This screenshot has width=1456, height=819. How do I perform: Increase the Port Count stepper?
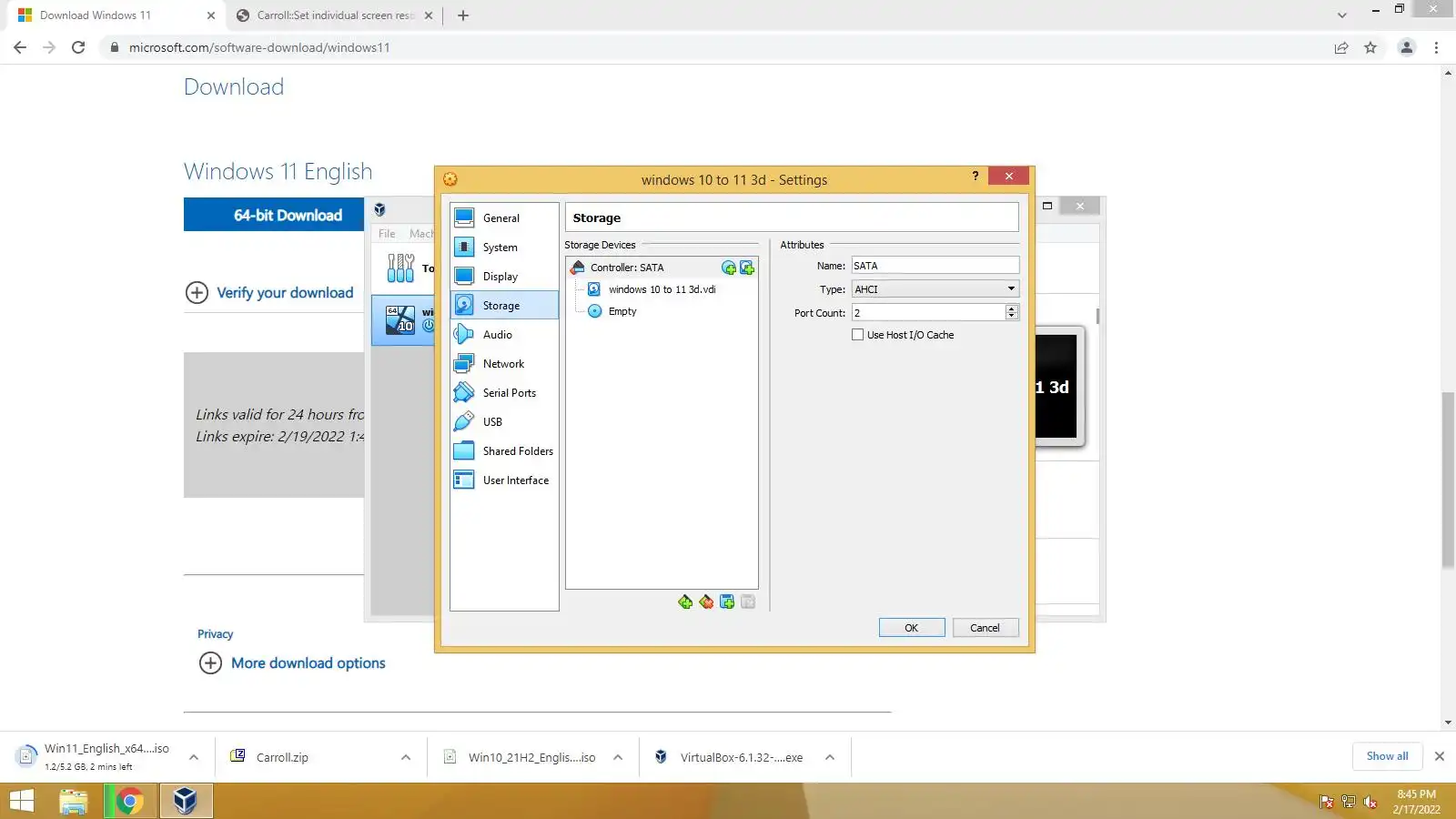[x=1012, y=308]
